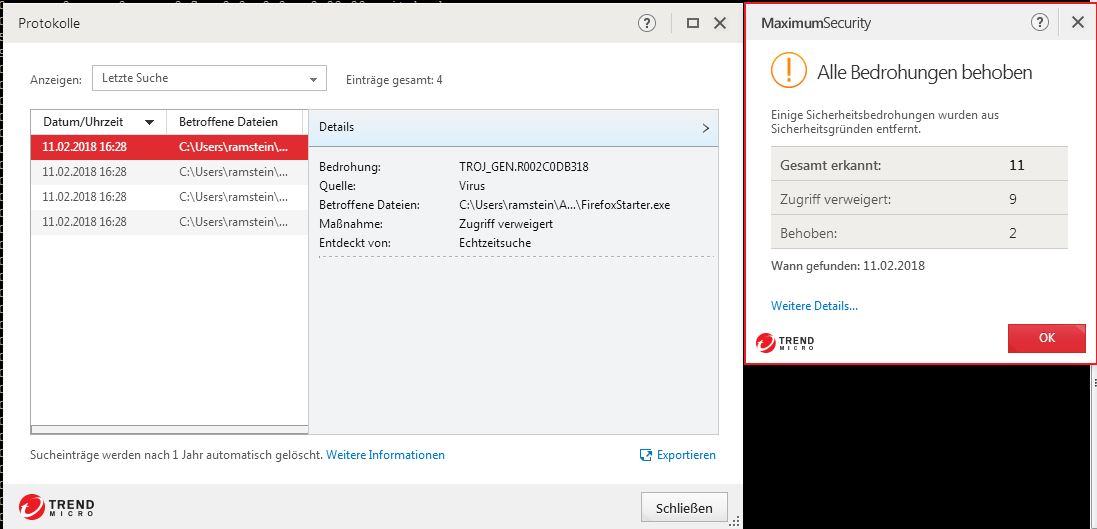1097x529 pixels.
Task: Open the Anzeigen 'Letzte Suche' dropdown
Action: tap(209, 78)
